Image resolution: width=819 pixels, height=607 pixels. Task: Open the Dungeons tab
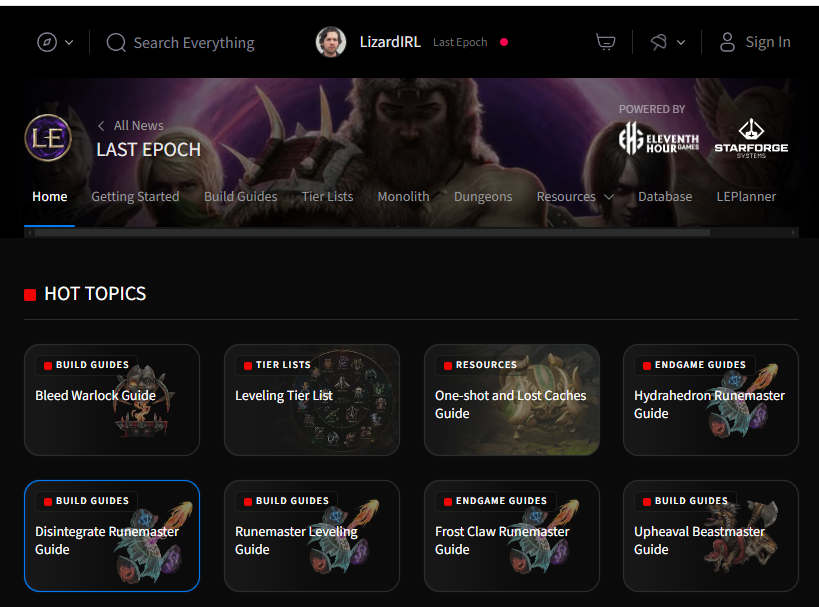tap(483, 196)
